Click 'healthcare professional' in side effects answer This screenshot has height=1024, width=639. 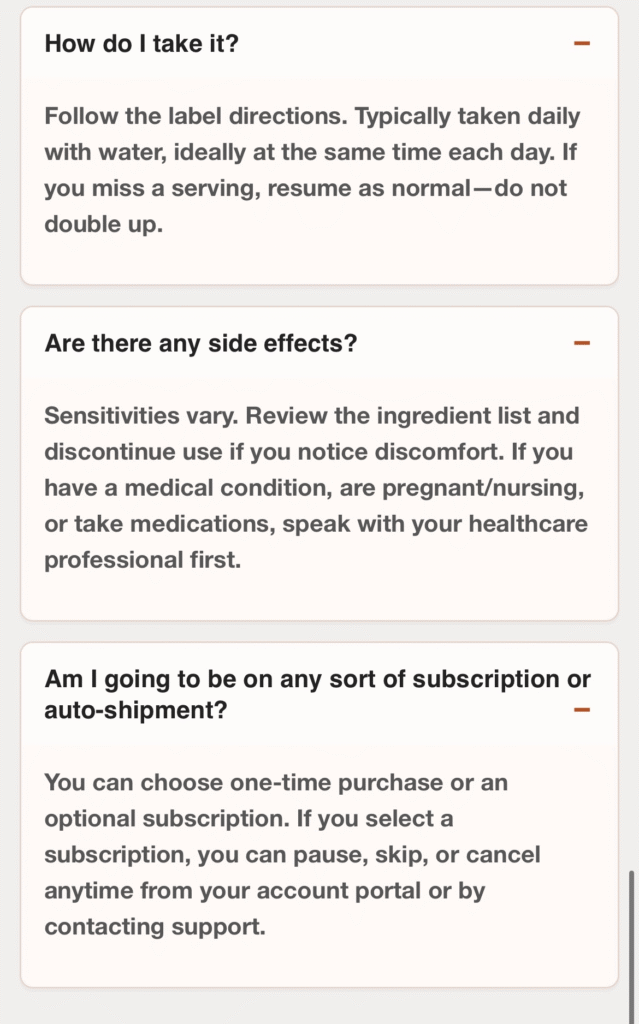tap(500, 523)
